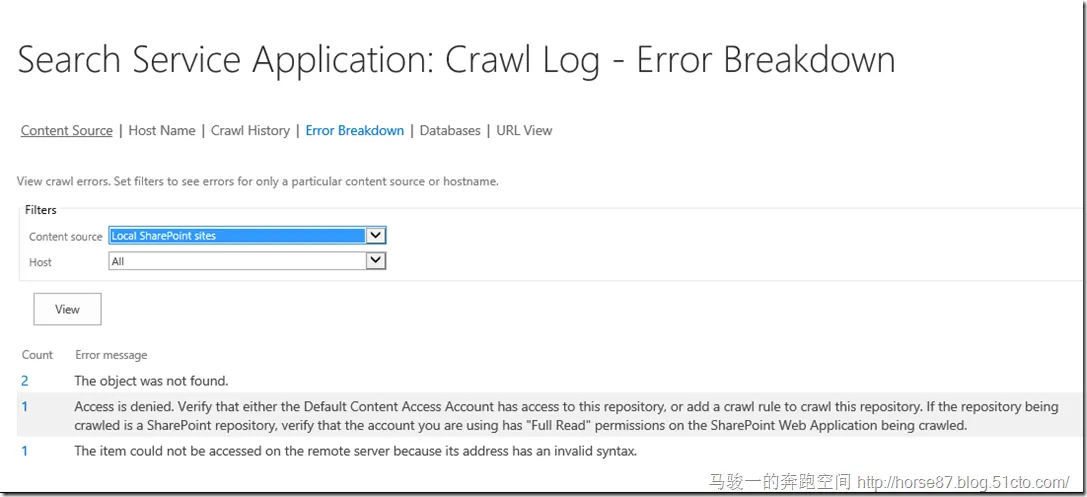Image resolution: width=1087 pixels, height=497 pixels.
Task: Open the Host dropdown showing All
Action: [x=236, y=261]
